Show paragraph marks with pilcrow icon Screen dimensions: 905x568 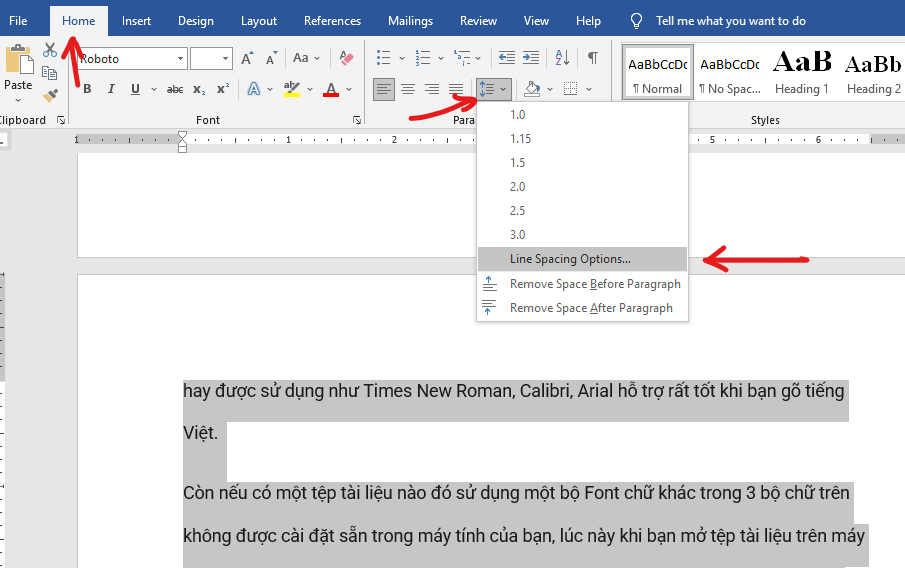click(593, 58)
